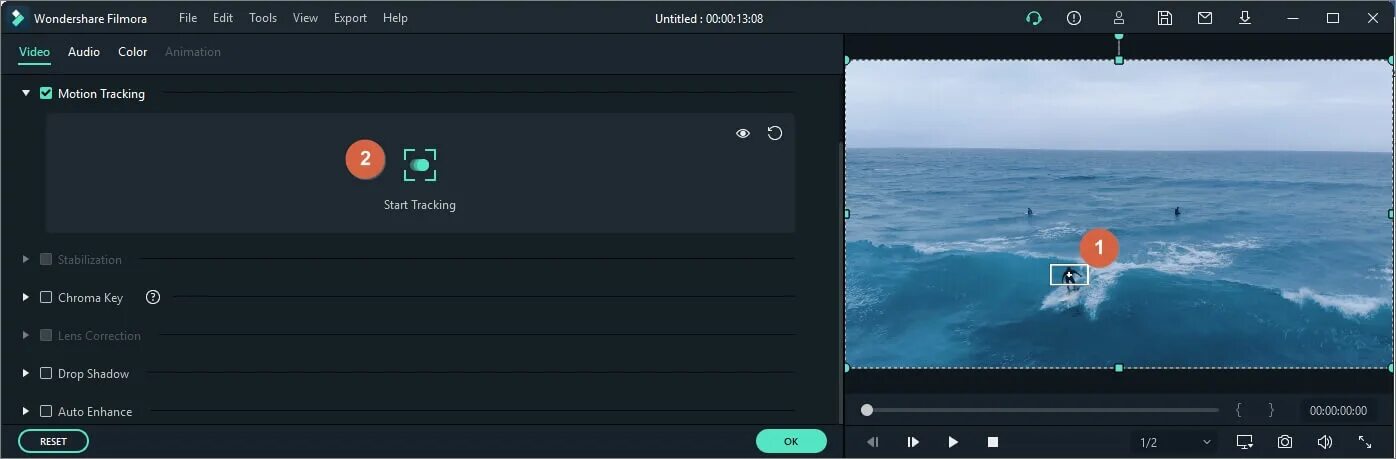Screen dimensions: 1396x459
Task: Switch to the Audio tab
Action: pos(84,52)
